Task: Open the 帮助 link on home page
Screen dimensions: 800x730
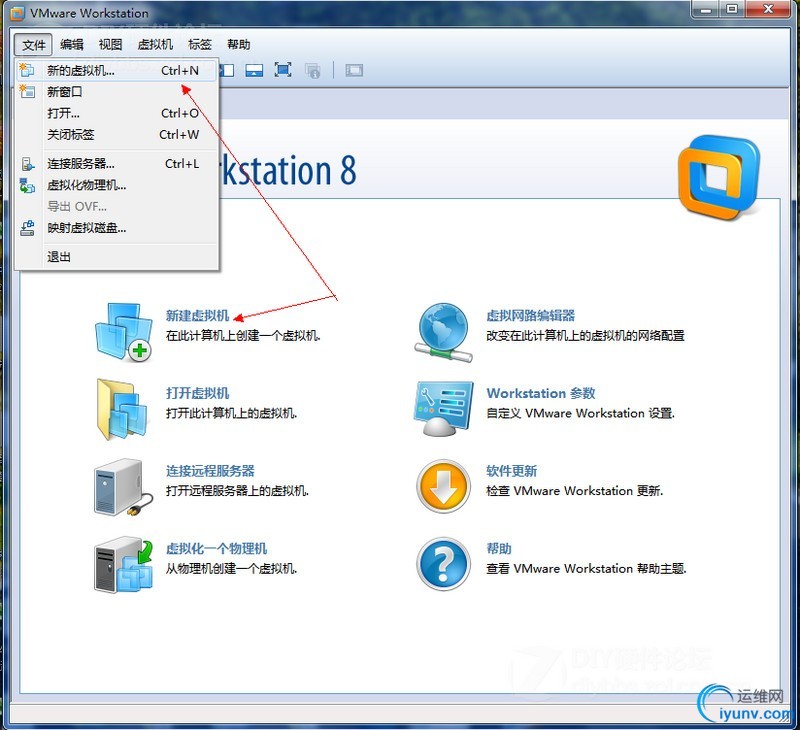Action: tap(498, 548)
